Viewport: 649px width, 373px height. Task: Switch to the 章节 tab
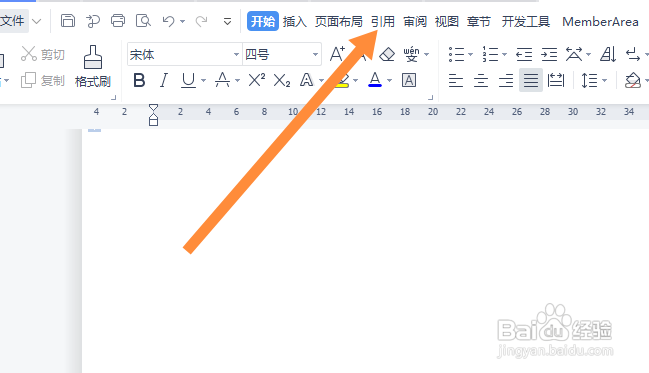pyautogui.click(x=479, y=22)
